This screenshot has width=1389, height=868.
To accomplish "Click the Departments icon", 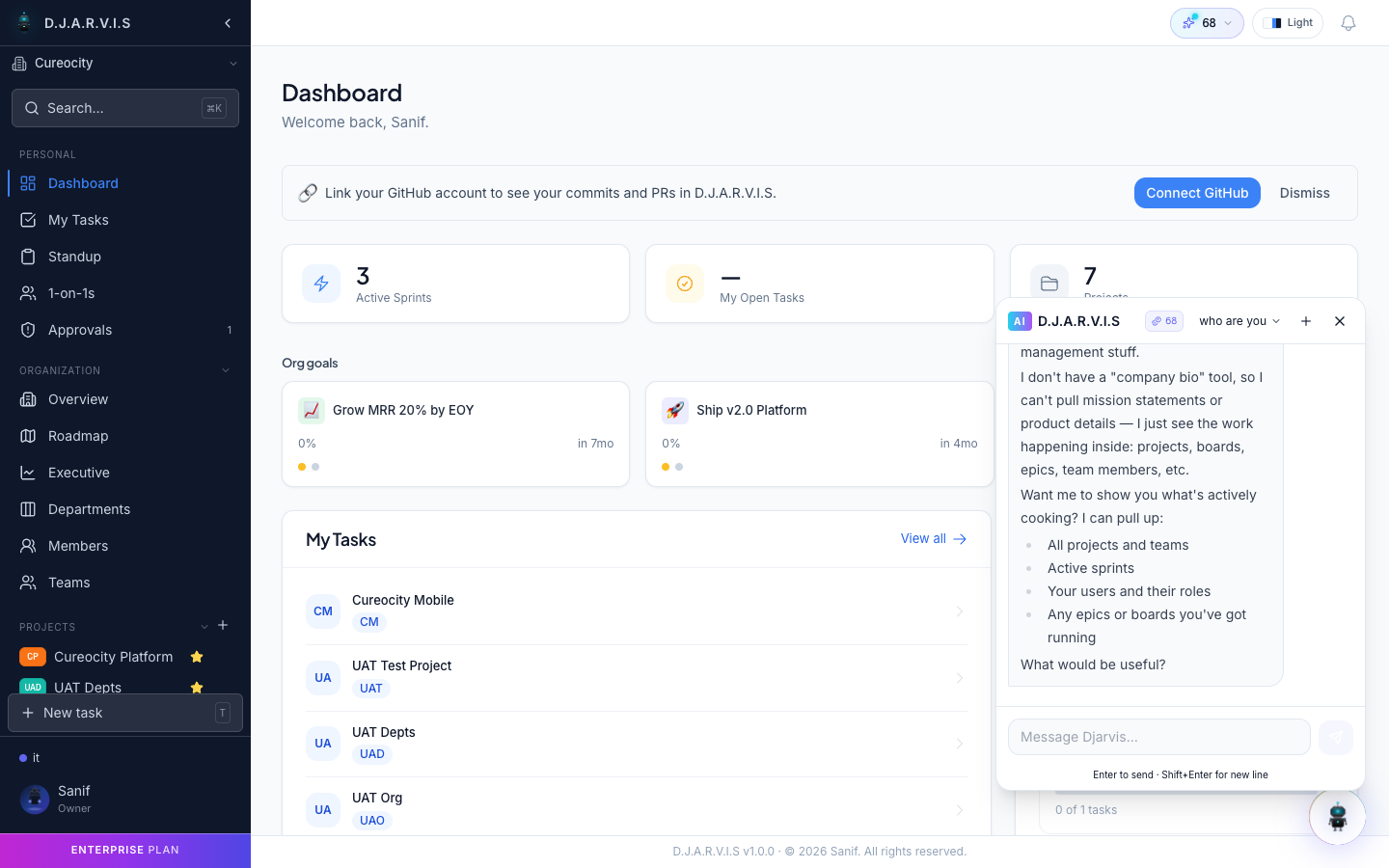I will pos(28,509).
